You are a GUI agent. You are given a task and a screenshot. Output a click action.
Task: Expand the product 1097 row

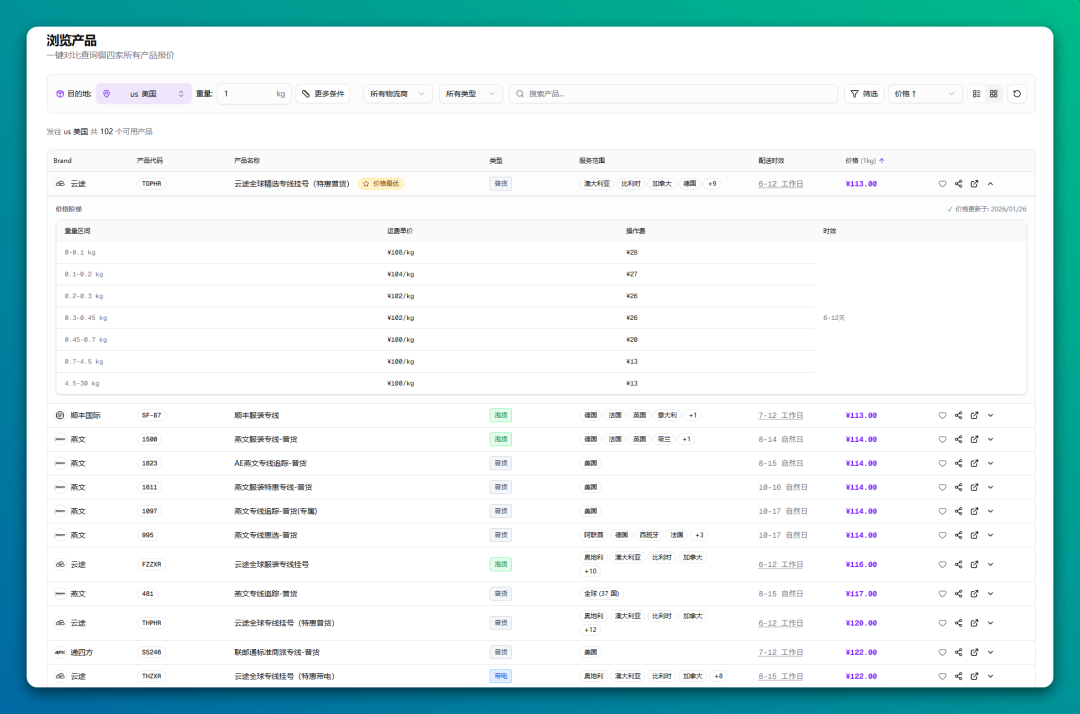(x=990, y=512)
